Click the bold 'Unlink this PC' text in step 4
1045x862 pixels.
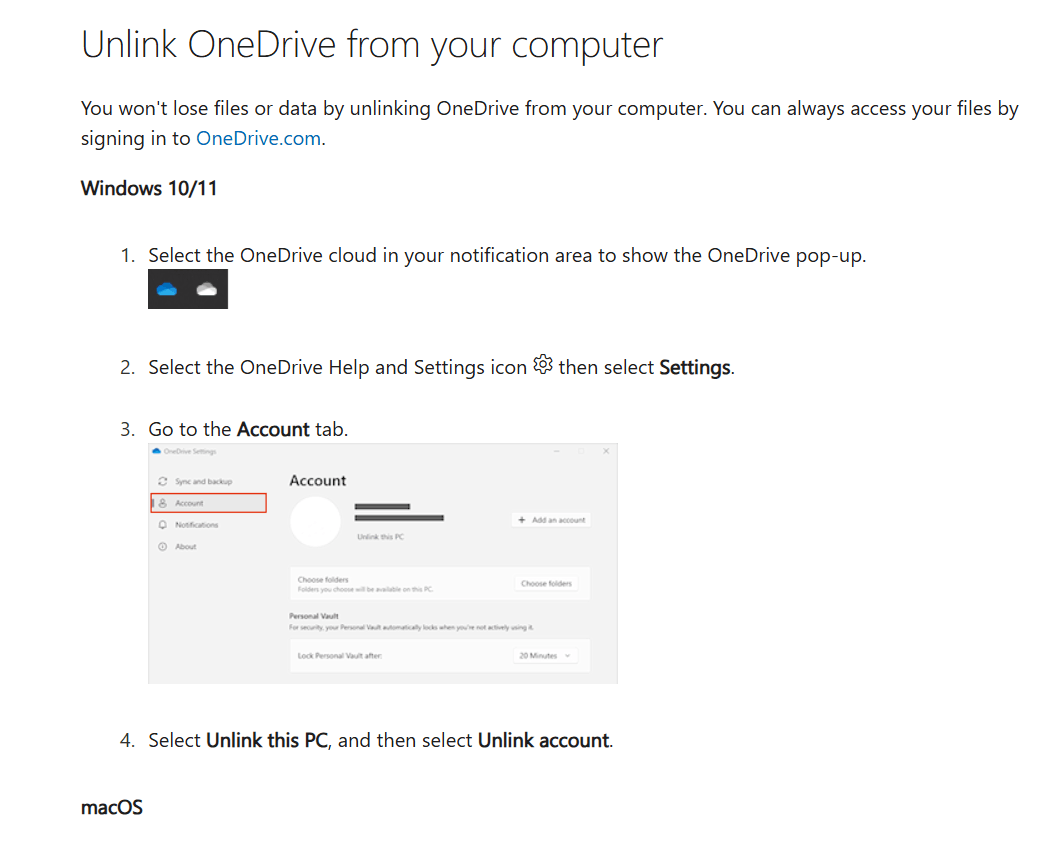(267, 740)
